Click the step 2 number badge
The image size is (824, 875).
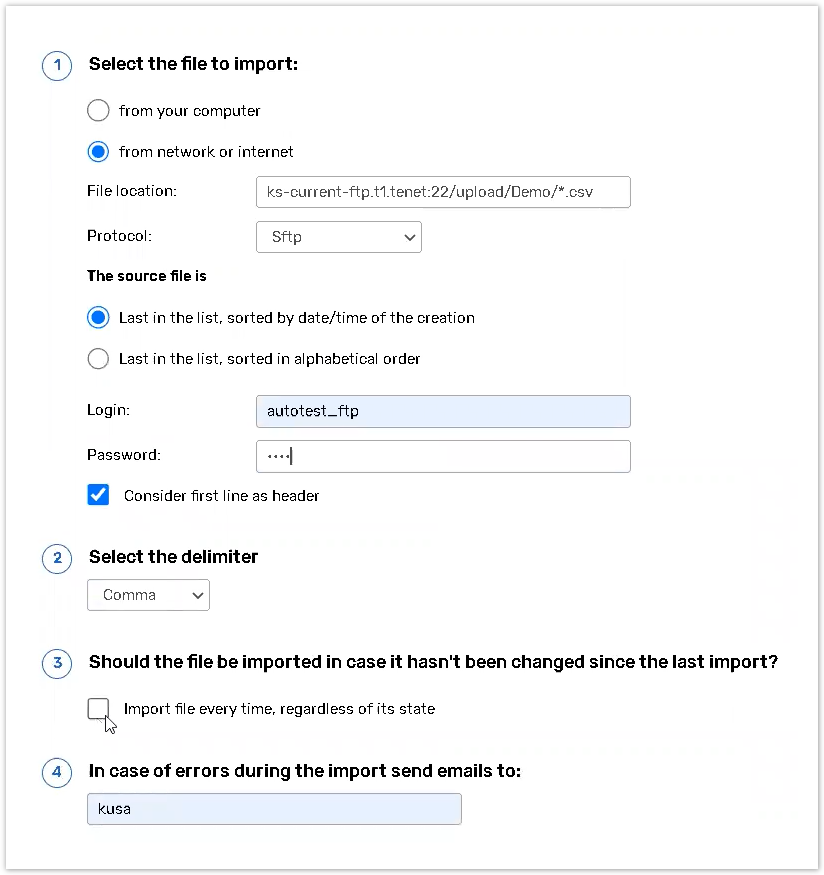coord(57,558)
